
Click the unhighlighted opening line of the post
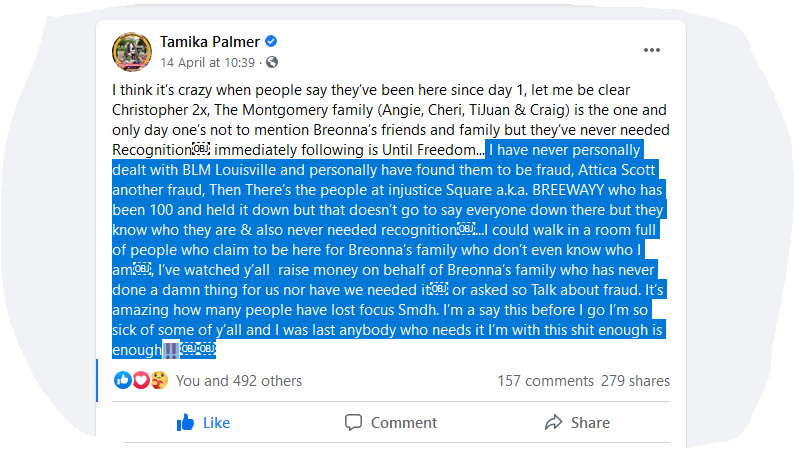pyautogui.click(x=371, y=90)
